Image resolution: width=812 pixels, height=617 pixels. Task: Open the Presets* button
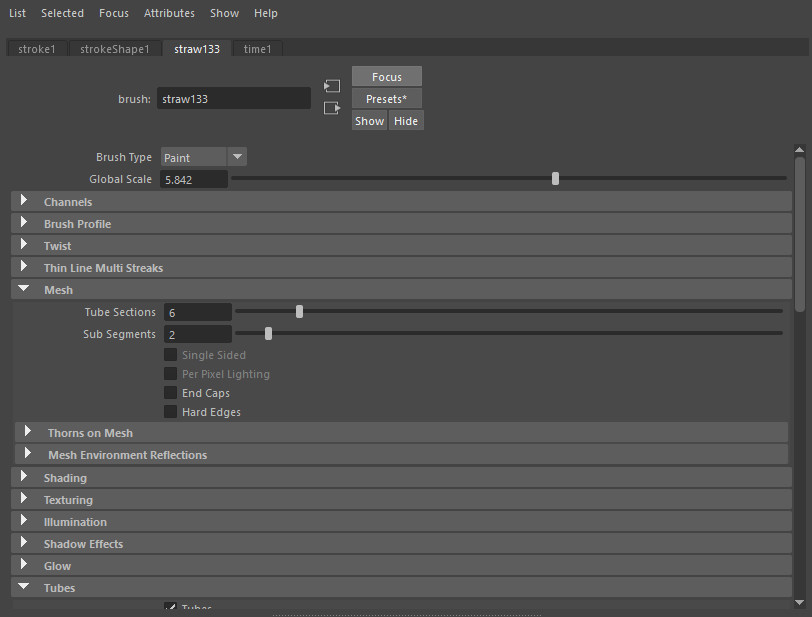[x=387, y=98]
